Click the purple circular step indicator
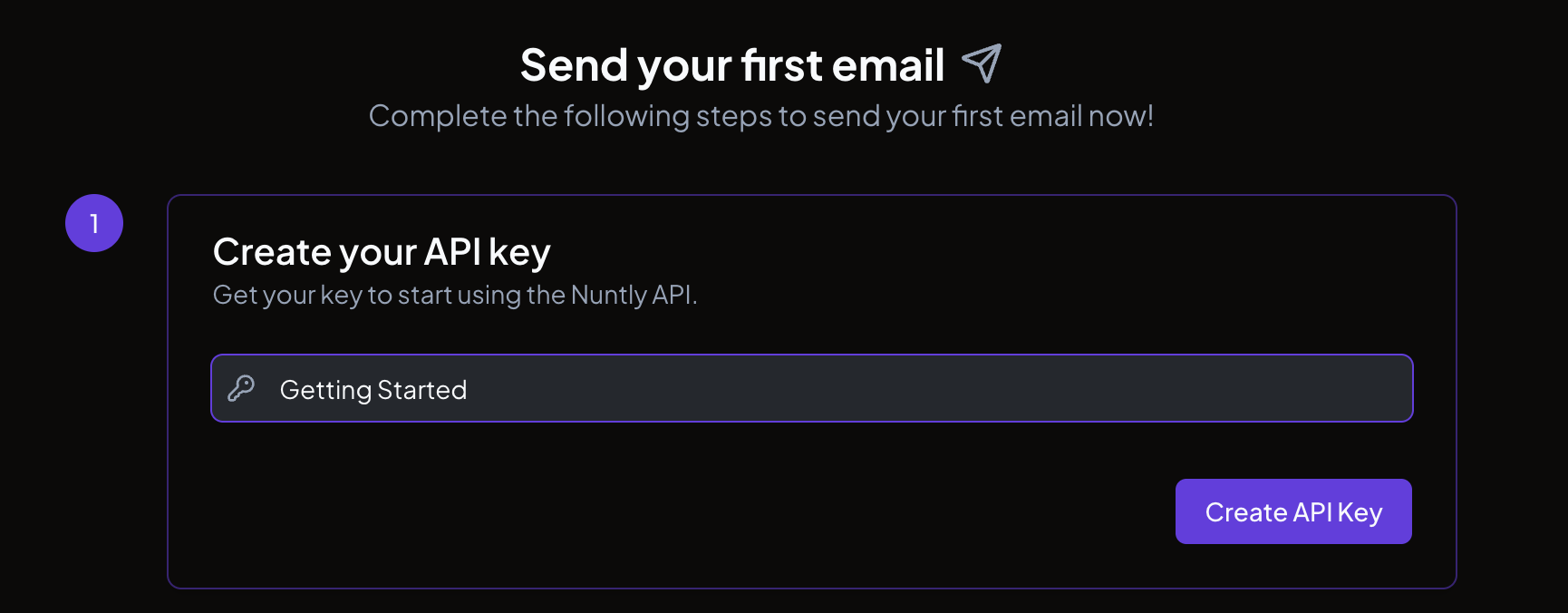 click(x=94, y=222)
